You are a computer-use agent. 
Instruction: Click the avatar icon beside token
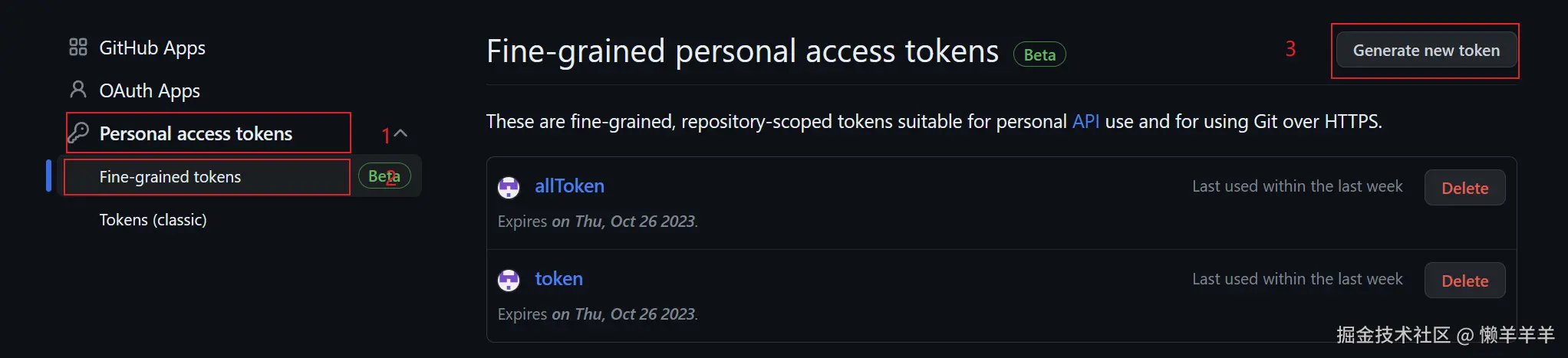509,280
